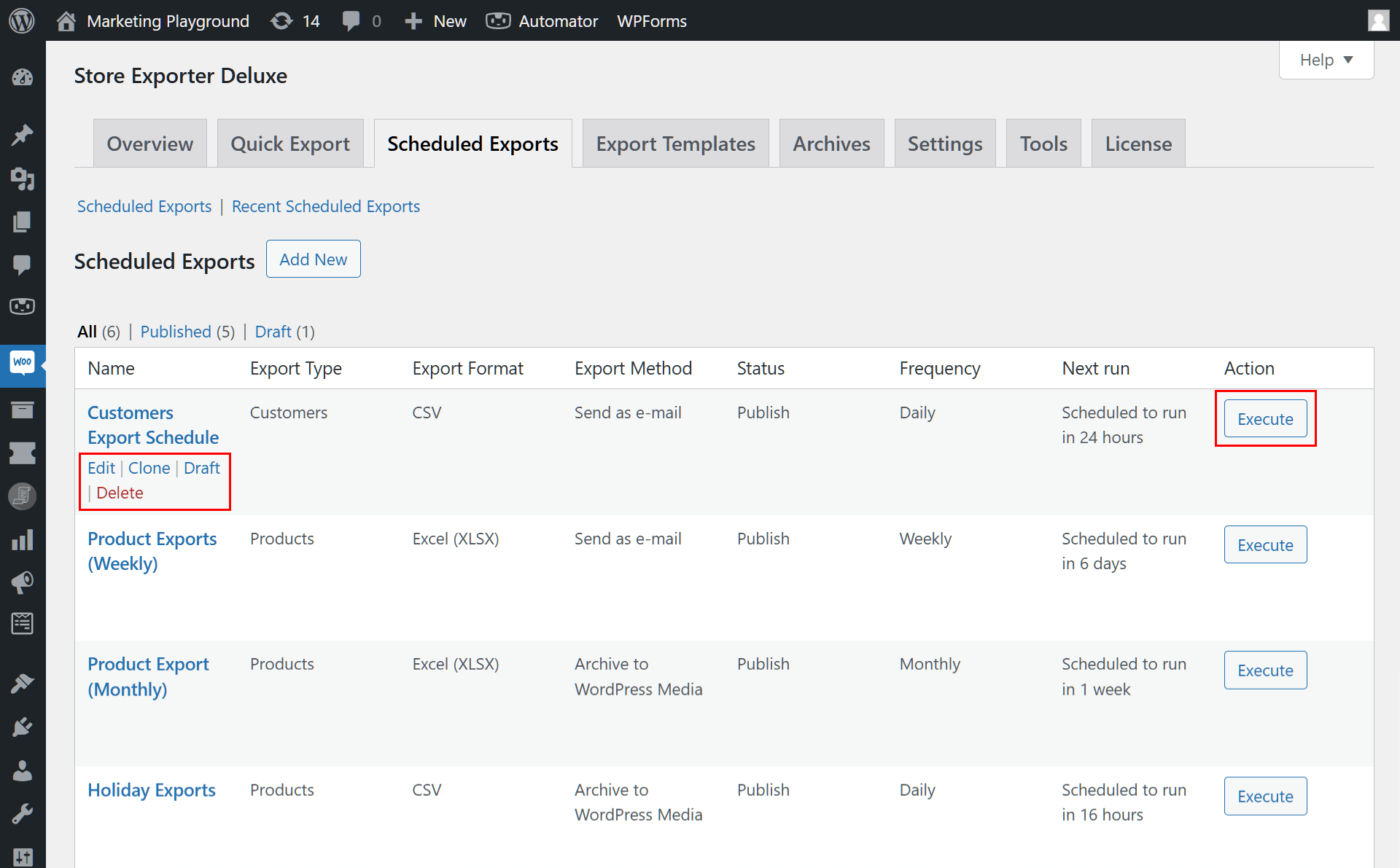Execute the Customers Export Schedule
The width and height of the screenshot is (1400, 868).
[1265, 418]
